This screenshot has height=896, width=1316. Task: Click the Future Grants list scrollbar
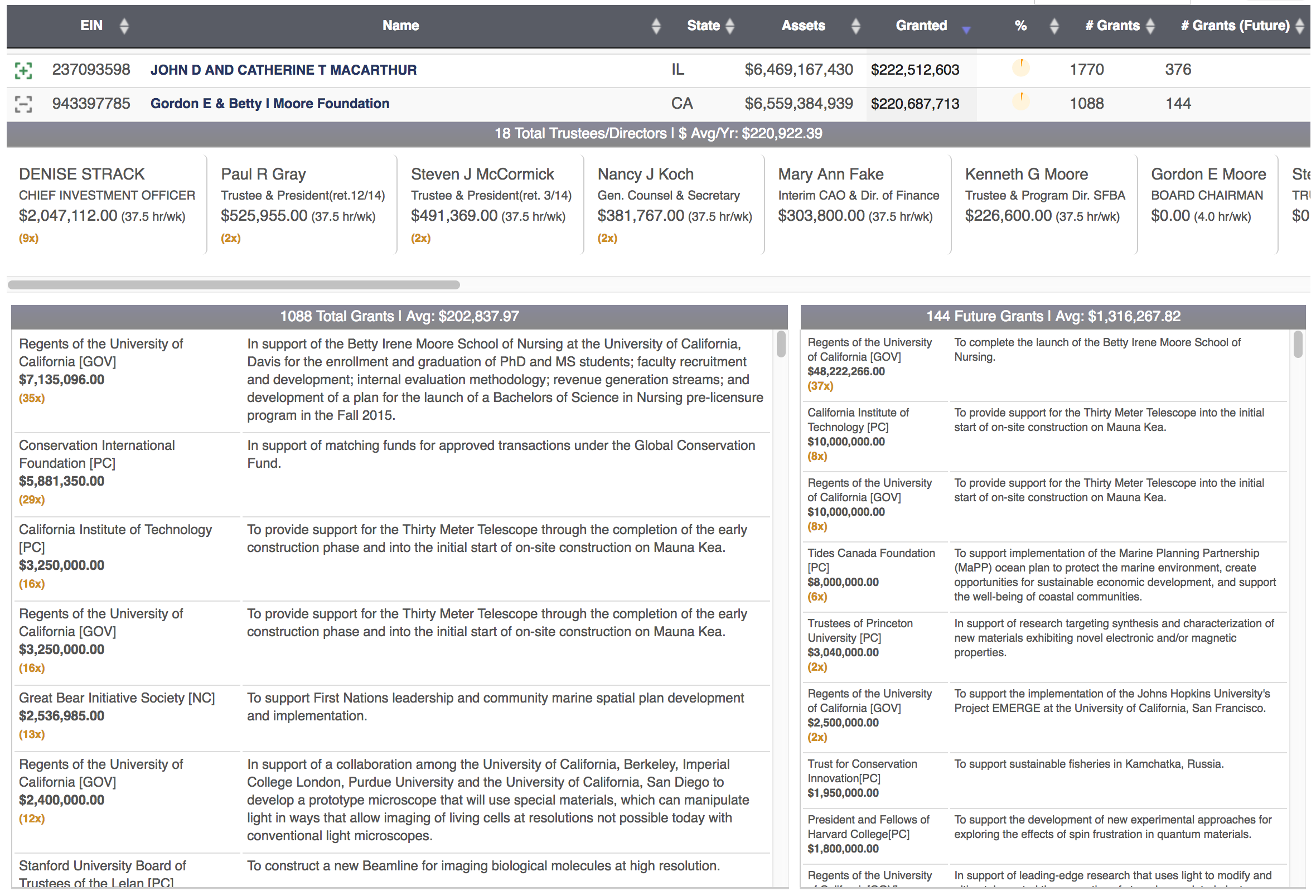(x=1298, y=345)
